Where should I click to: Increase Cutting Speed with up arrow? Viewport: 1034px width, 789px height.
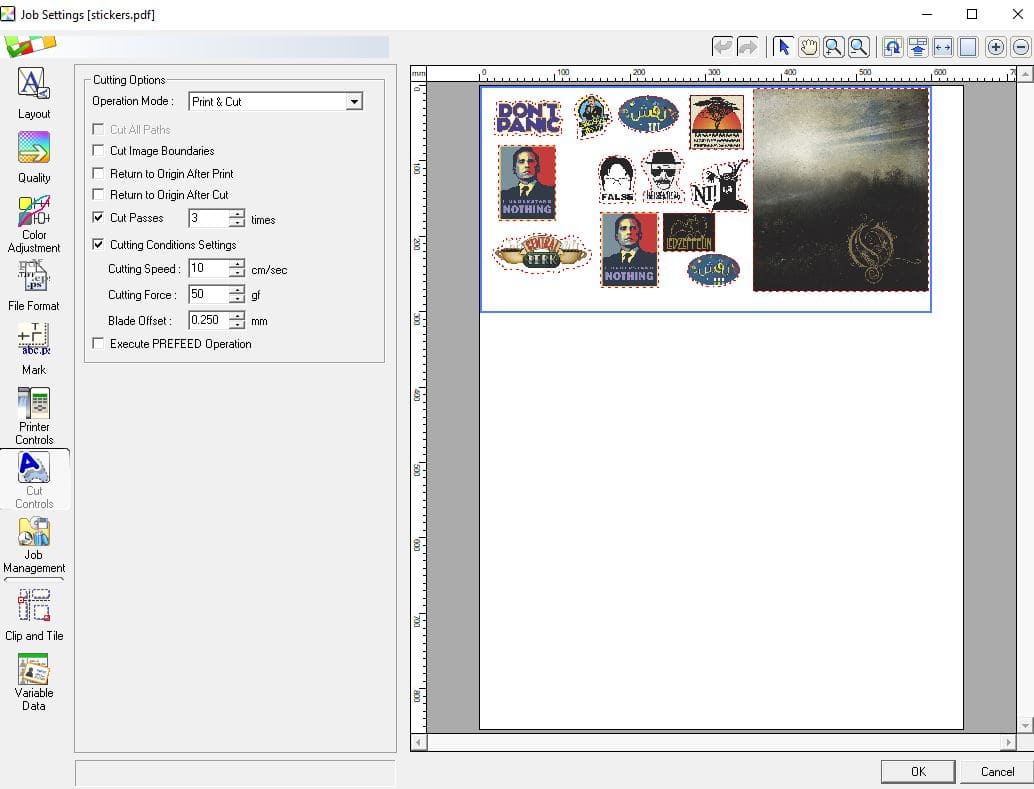[x=237, y=264]
